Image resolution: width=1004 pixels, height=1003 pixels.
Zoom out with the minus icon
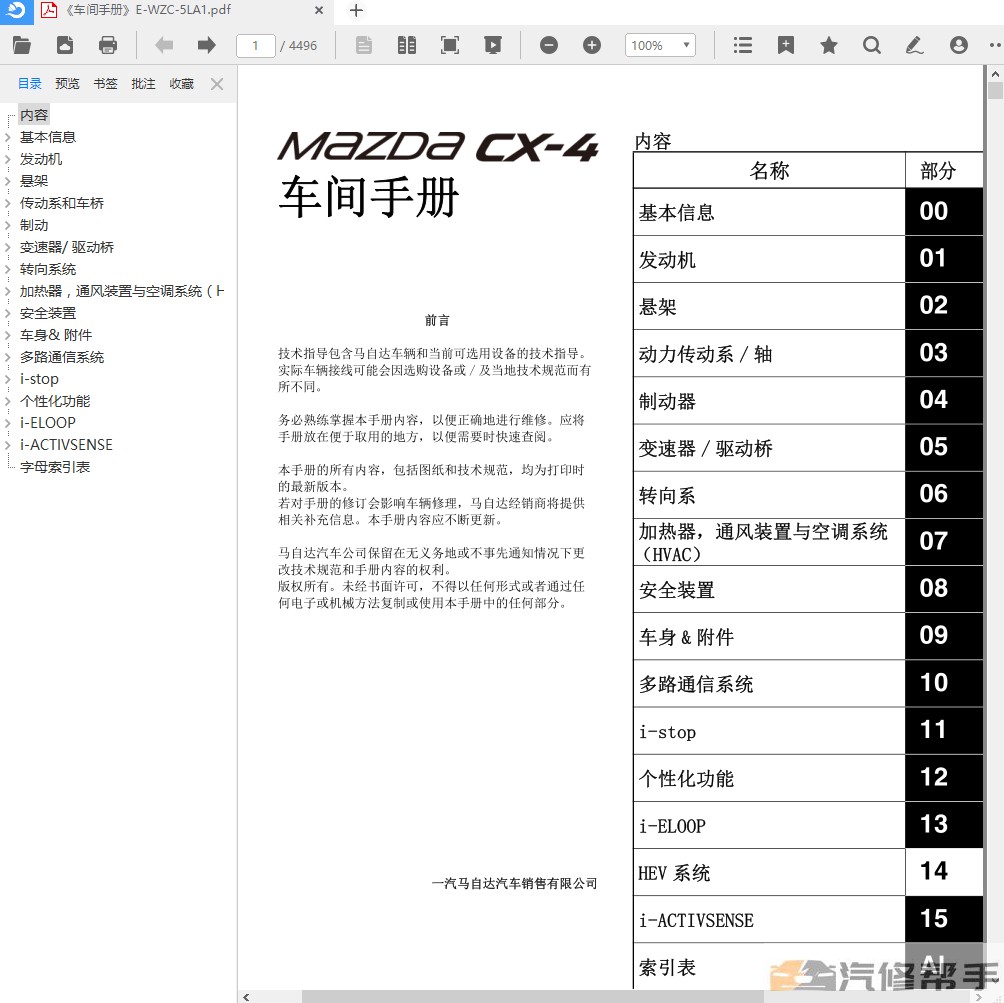(x=549, y=45)
